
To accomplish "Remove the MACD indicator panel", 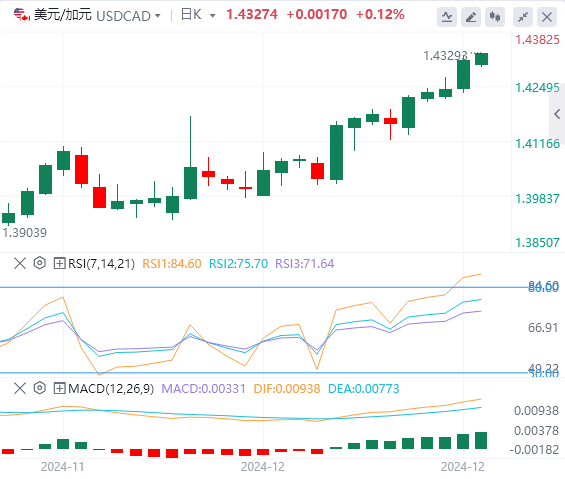I will pos(20,388).
